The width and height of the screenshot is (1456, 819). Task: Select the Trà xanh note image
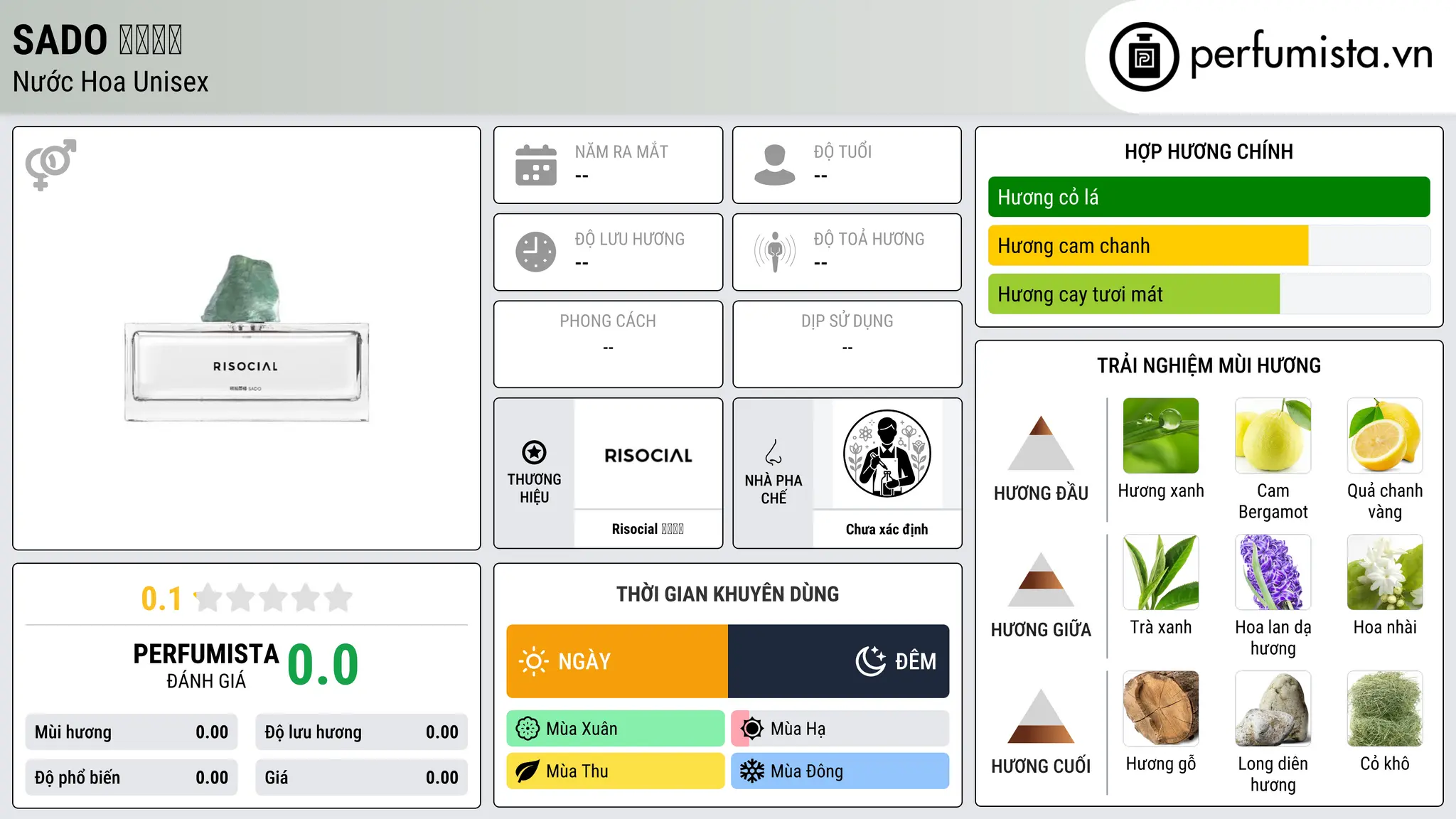point(1161,572)
